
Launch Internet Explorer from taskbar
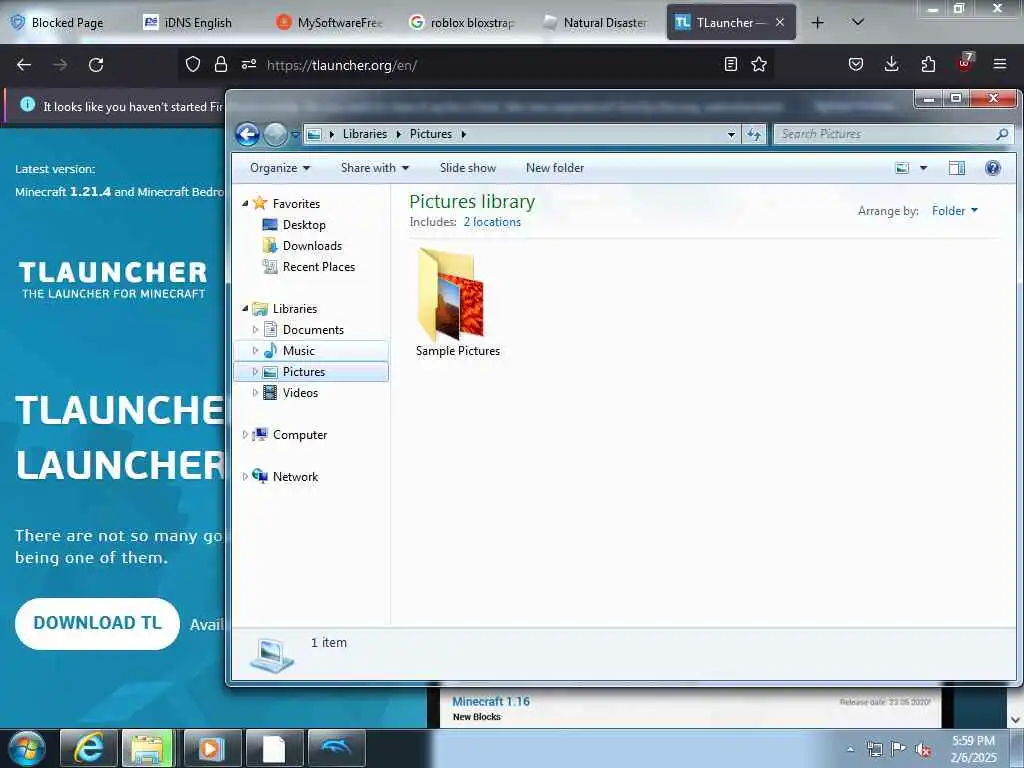(88, 748)
